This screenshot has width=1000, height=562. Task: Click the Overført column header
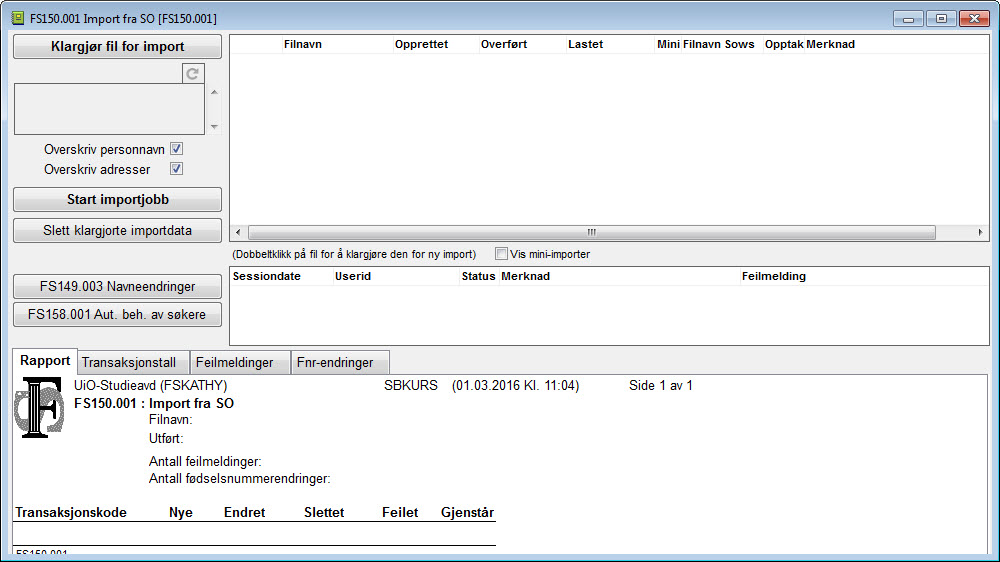504,44
